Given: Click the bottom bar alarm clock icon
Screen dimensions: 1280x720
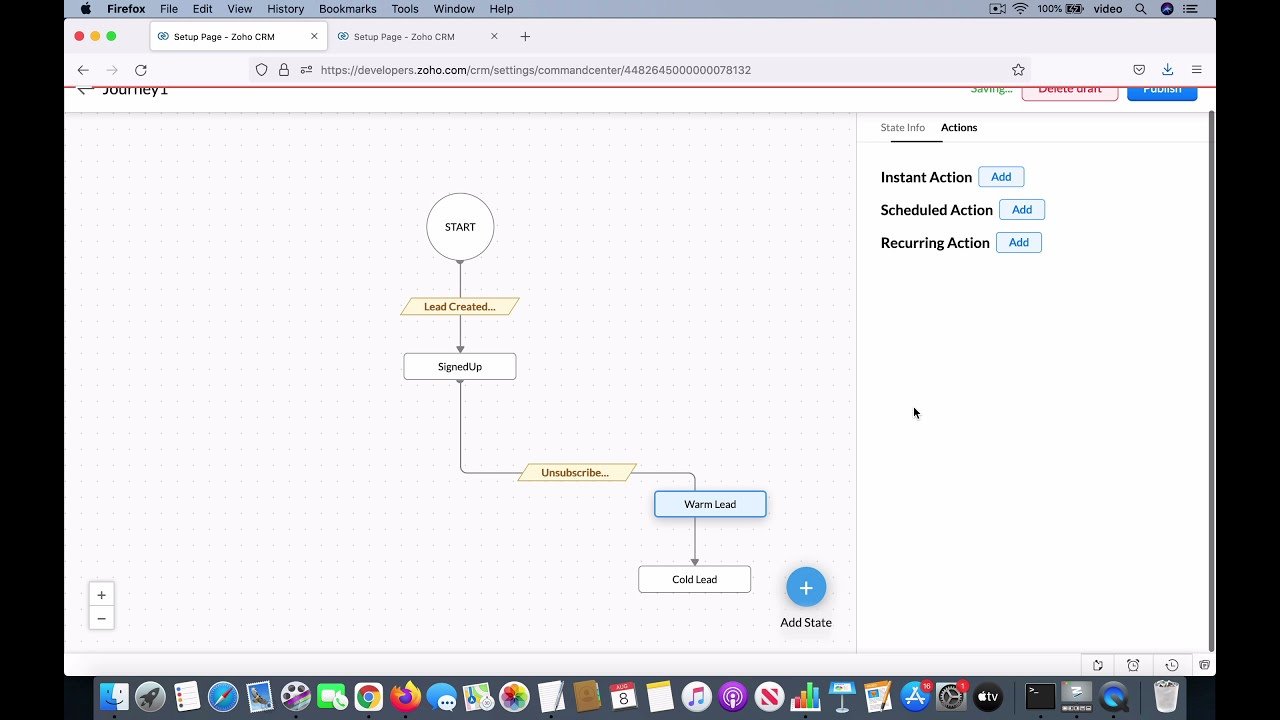Looking at the screenshot, I should click(x=1133, y=665).
